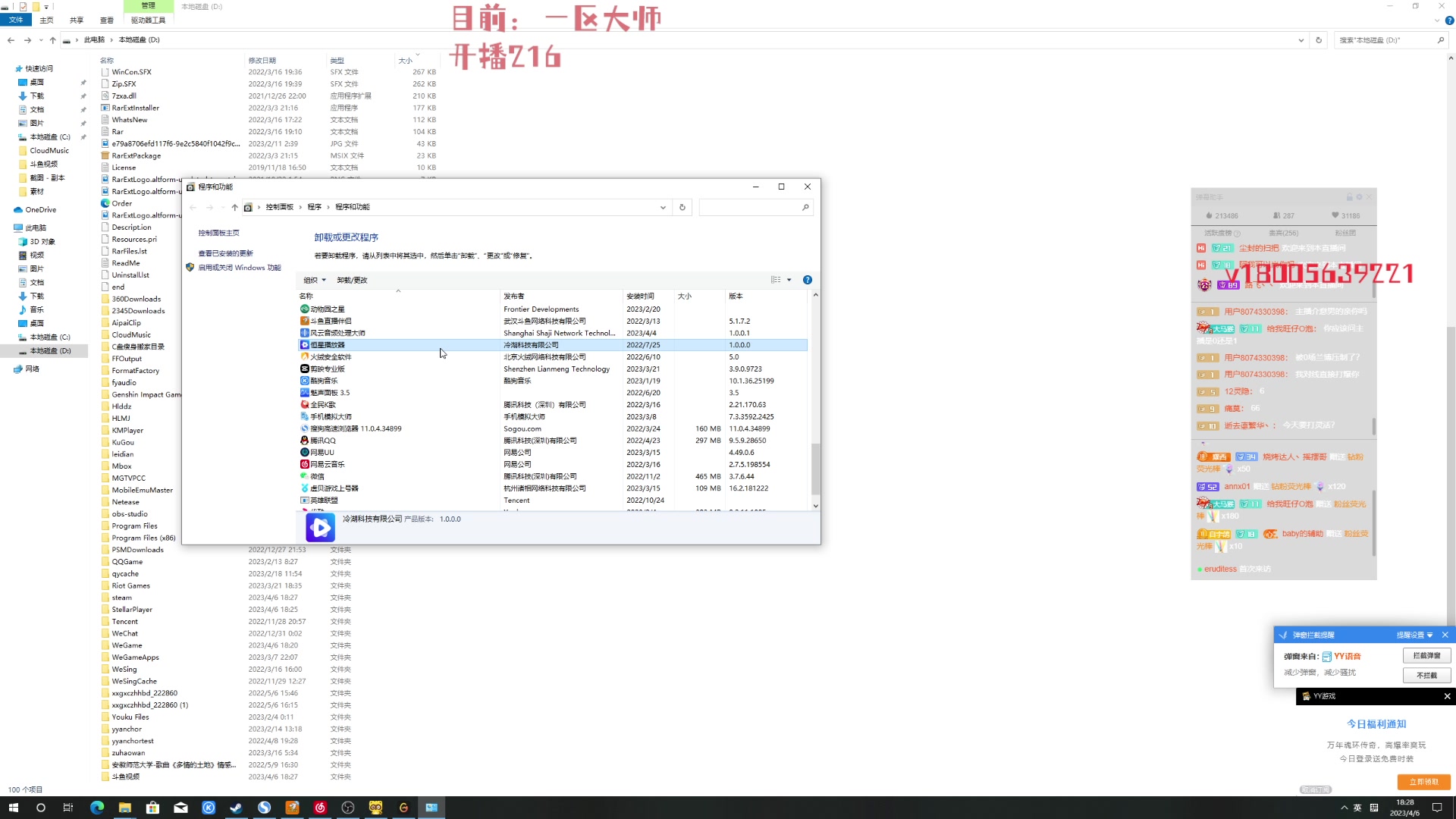Click the Explorer help icon at top right
Viewport: 1456px width, 819px height.
point(1449,20)
